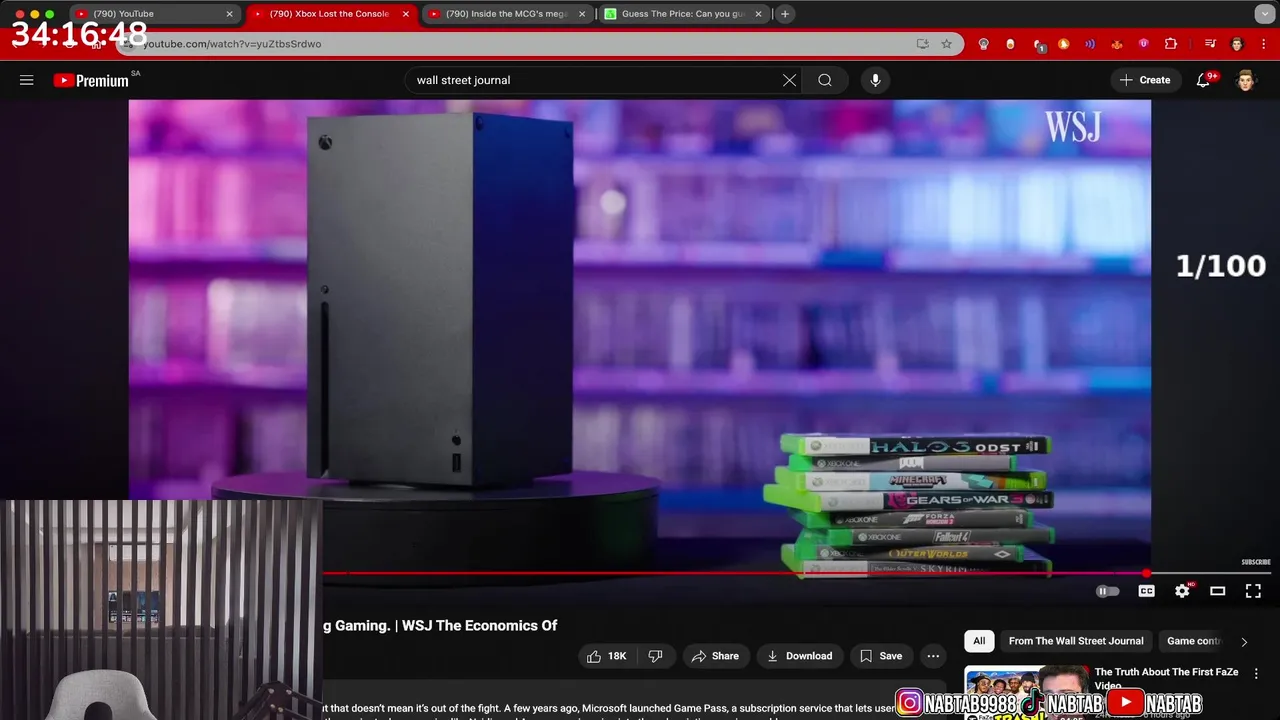Close the Inside the MCG's tab
The image size is (1280, 720).
581,14
